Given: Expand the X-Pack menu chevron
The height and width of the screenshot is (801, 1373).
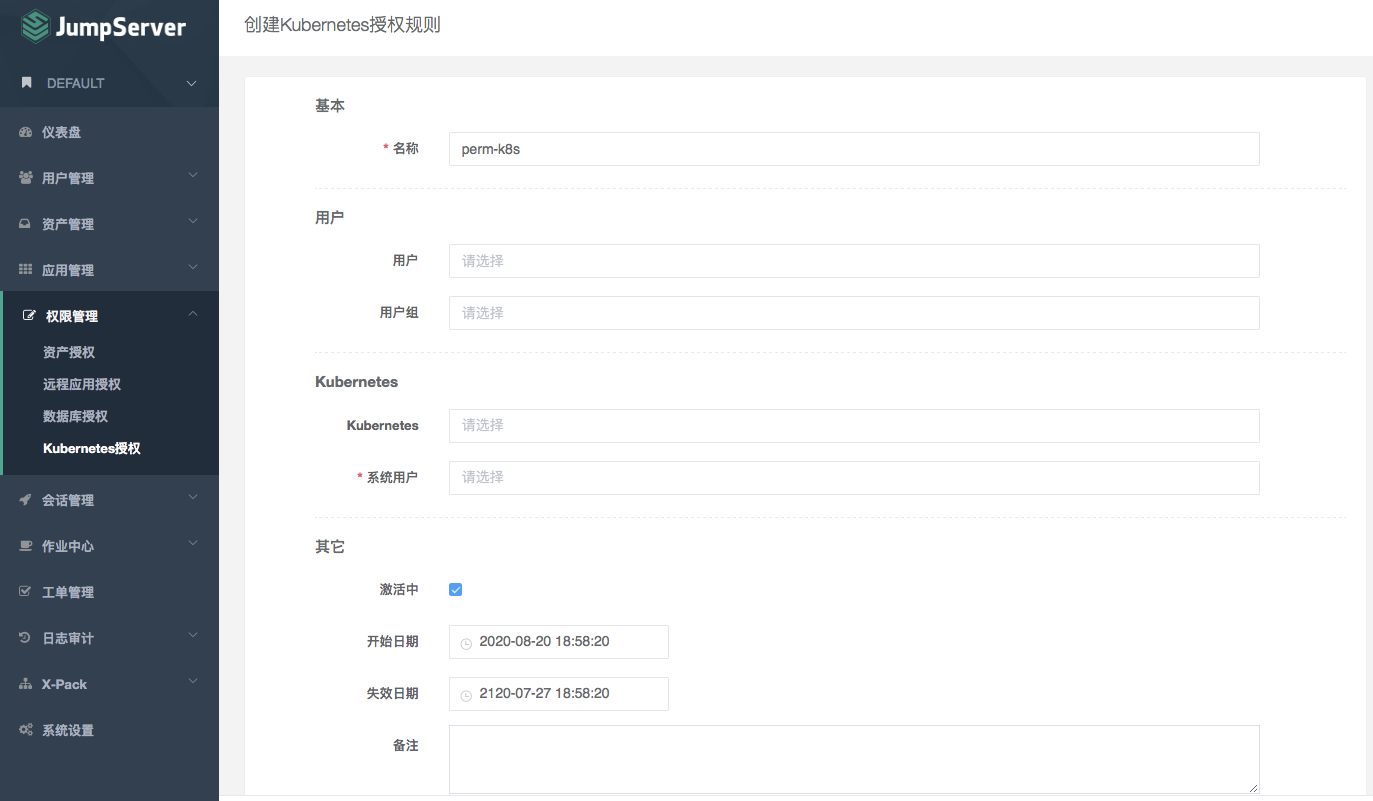Looking at the screenshot, I should click(x=193, y=682).
